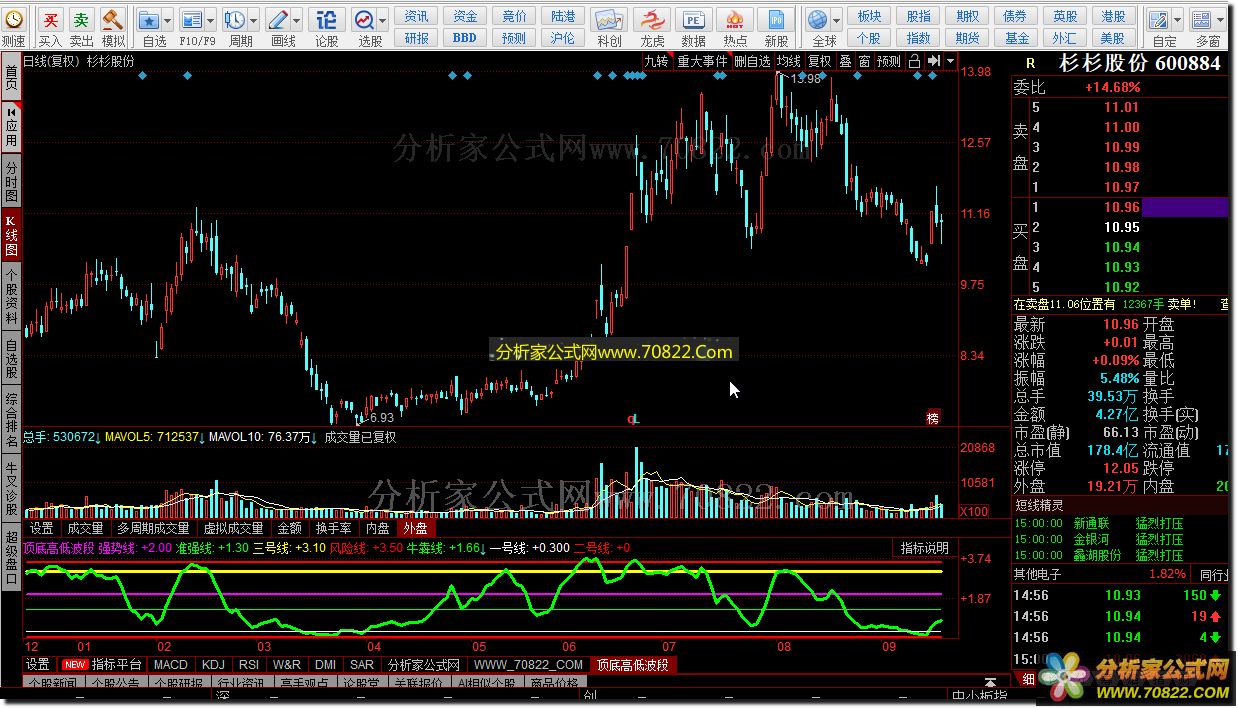Expand the 多窗 dropdown arrow
This screenshot has height=708, width=1238.
coord(1219,20)
